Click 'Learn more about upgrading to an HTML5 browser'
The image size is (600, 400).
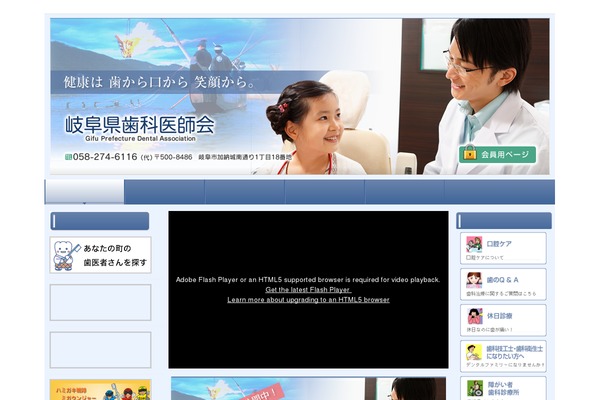[x=308, y=300]
